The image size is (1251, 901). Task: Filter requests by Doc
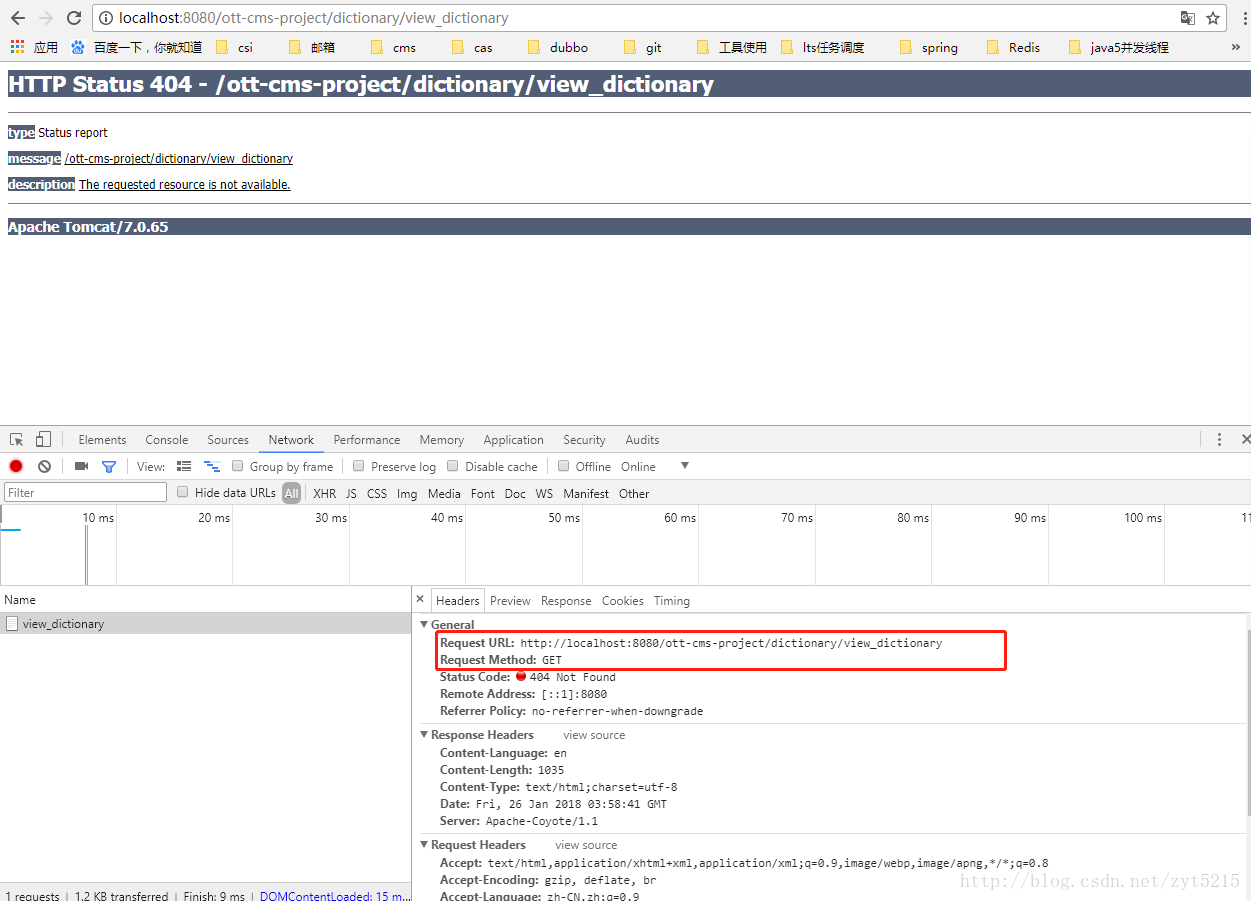[515, 493]
